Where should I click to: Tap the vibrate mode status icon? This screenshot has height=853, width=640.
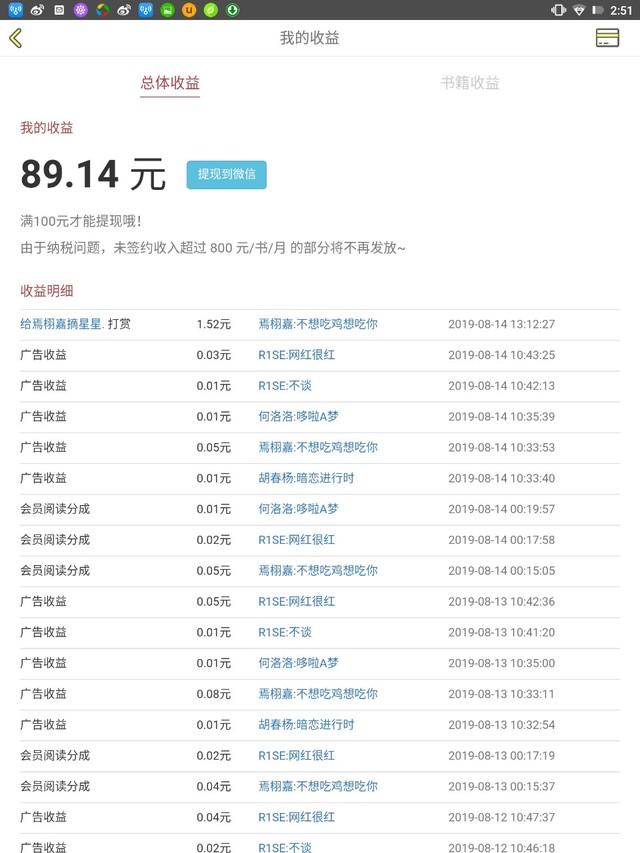(558, 10)
